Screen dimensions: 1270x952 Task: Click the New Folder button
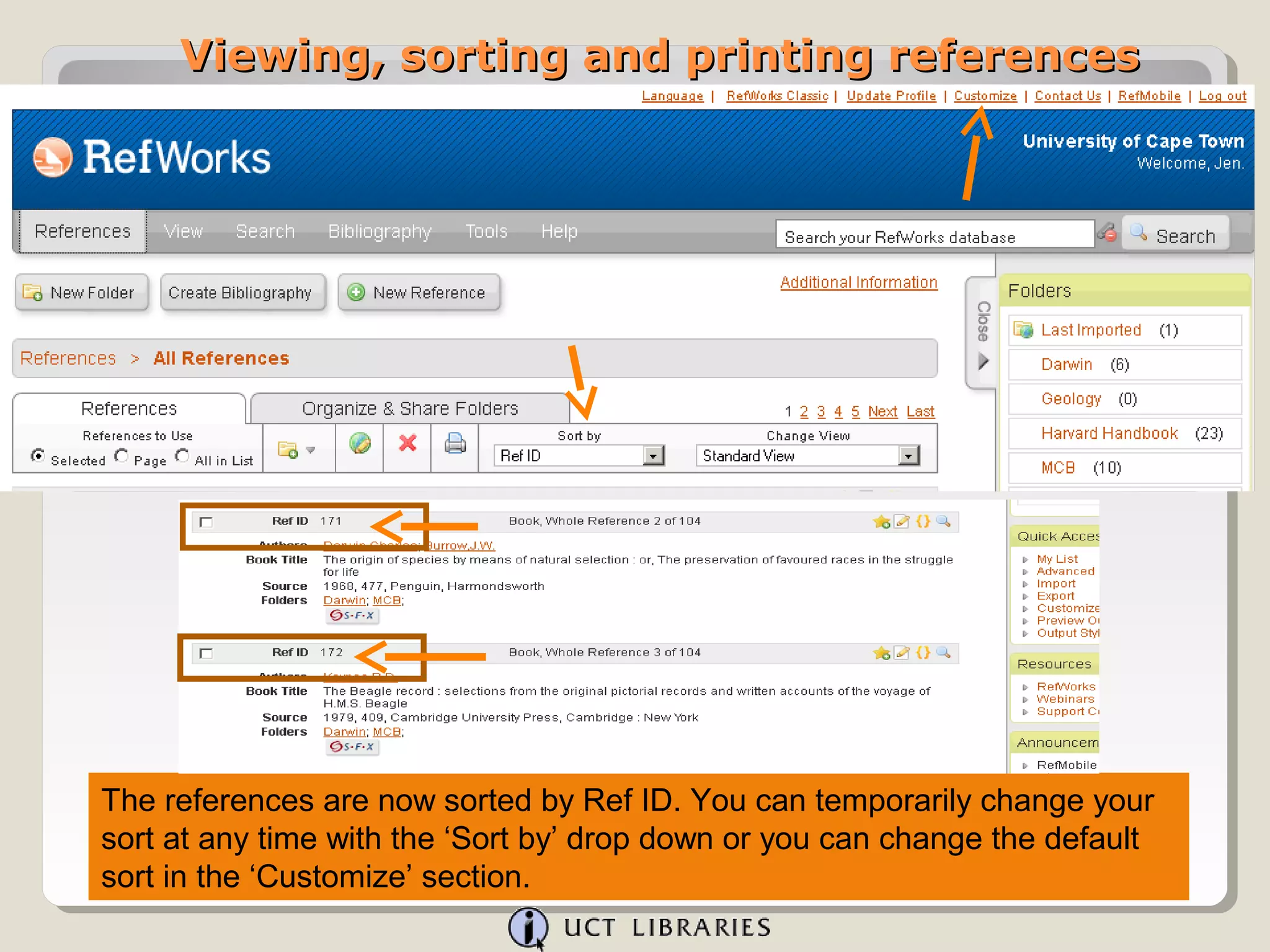coord(82,293)
